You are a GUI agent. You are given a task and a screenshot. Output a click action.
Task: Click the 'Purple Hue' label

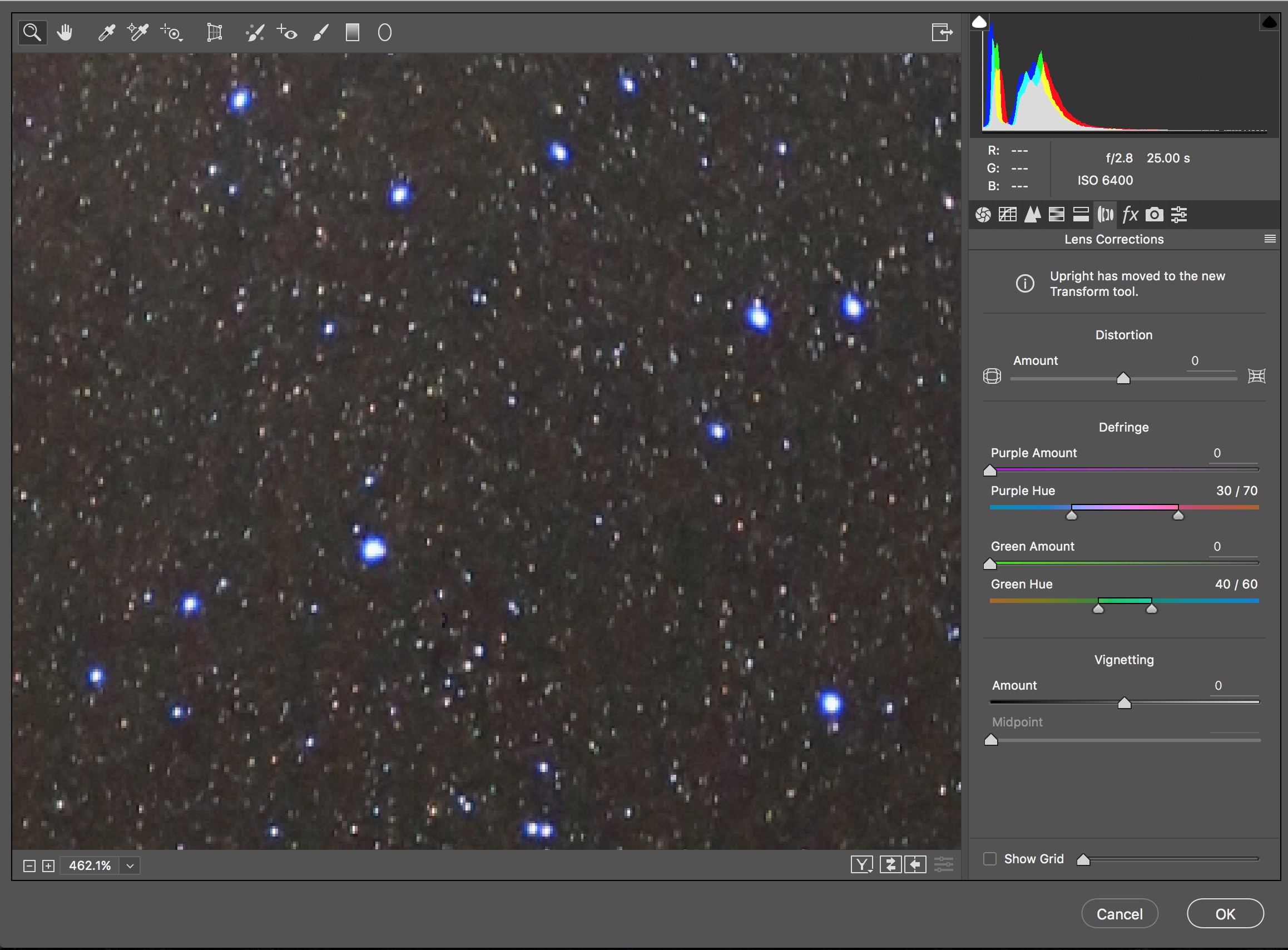pyautogui.click(x=1023, y=491)
